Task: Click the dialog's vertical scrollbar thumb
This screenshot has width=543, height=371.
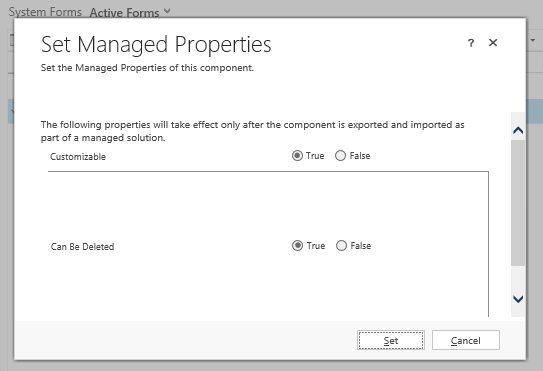Action: click(518, 203)
